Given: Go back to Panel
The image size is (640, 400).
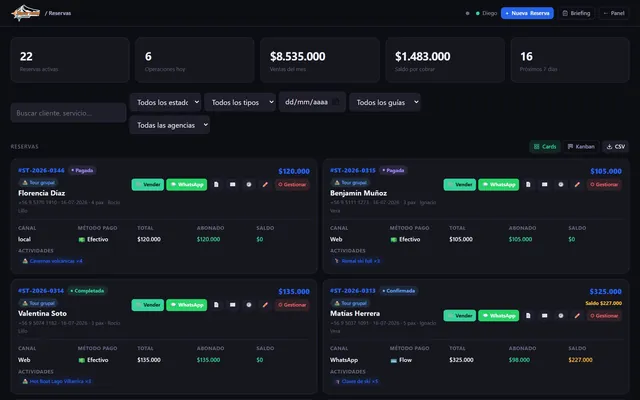Looking at the screenshot, I should coord(614,13).
